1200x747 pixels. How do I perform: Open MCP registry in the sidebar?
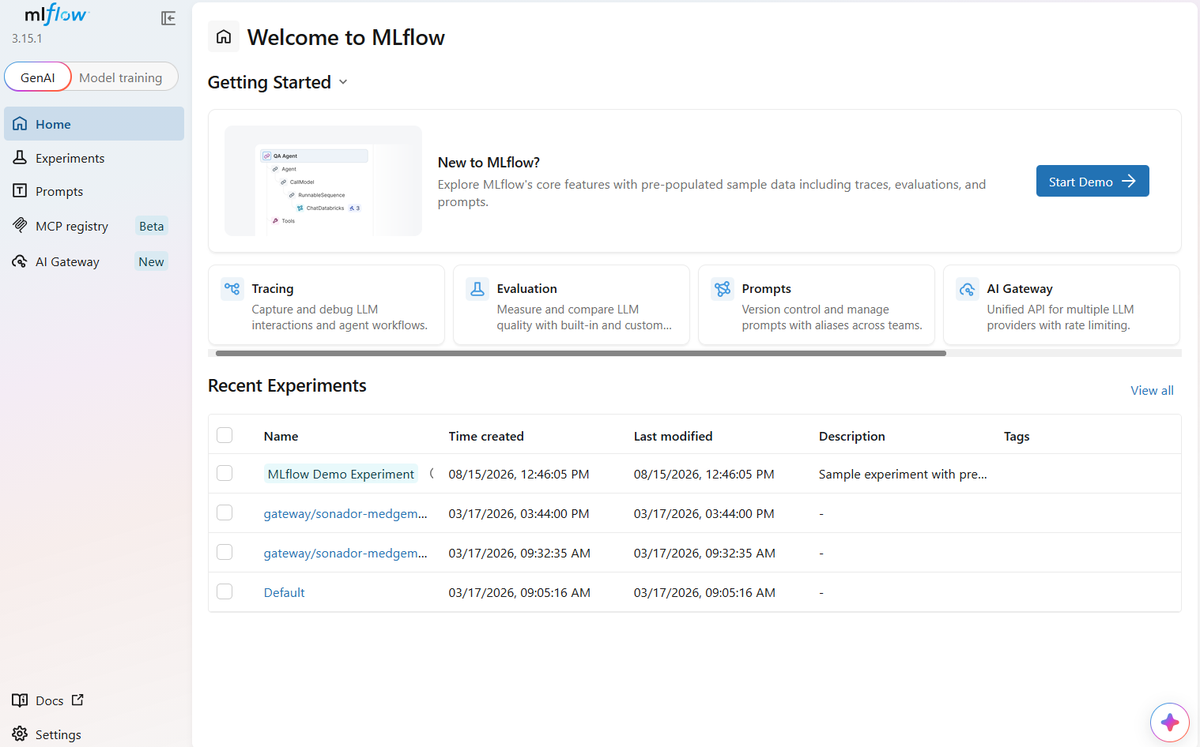(x=94, y=226)
